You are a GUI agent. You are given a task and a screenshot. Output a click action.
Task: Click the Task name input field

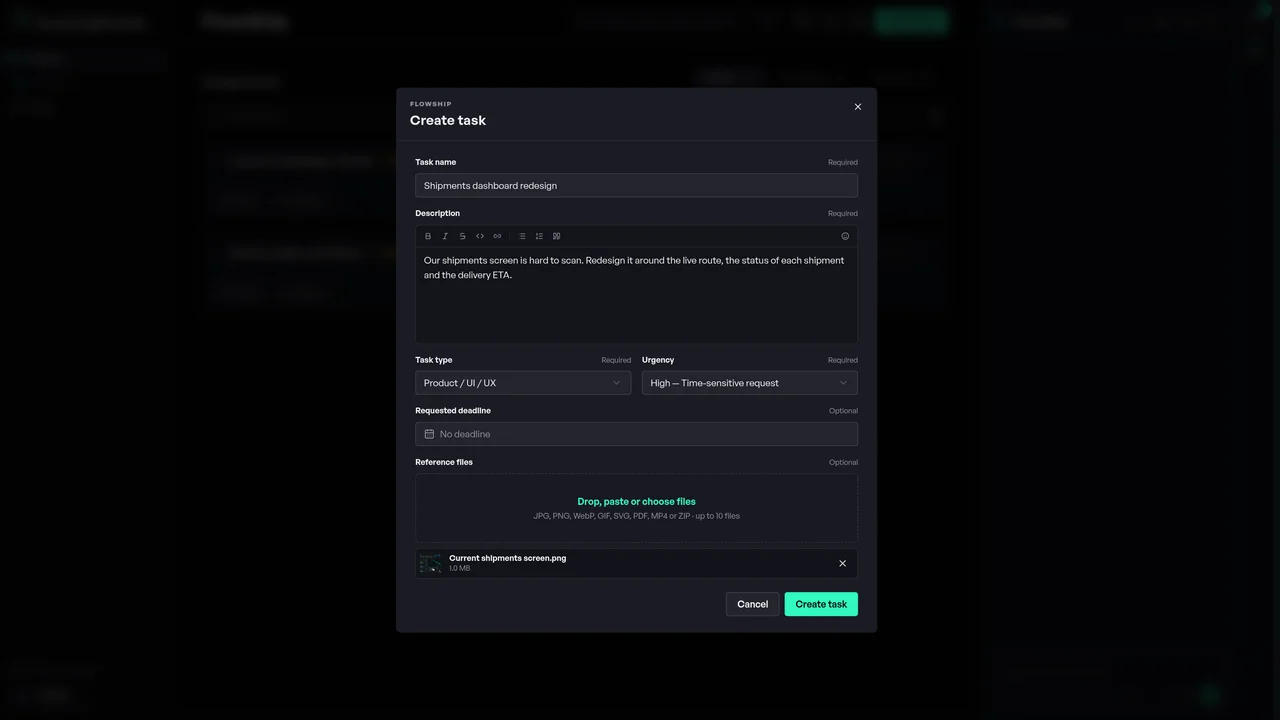pos(636,185)
